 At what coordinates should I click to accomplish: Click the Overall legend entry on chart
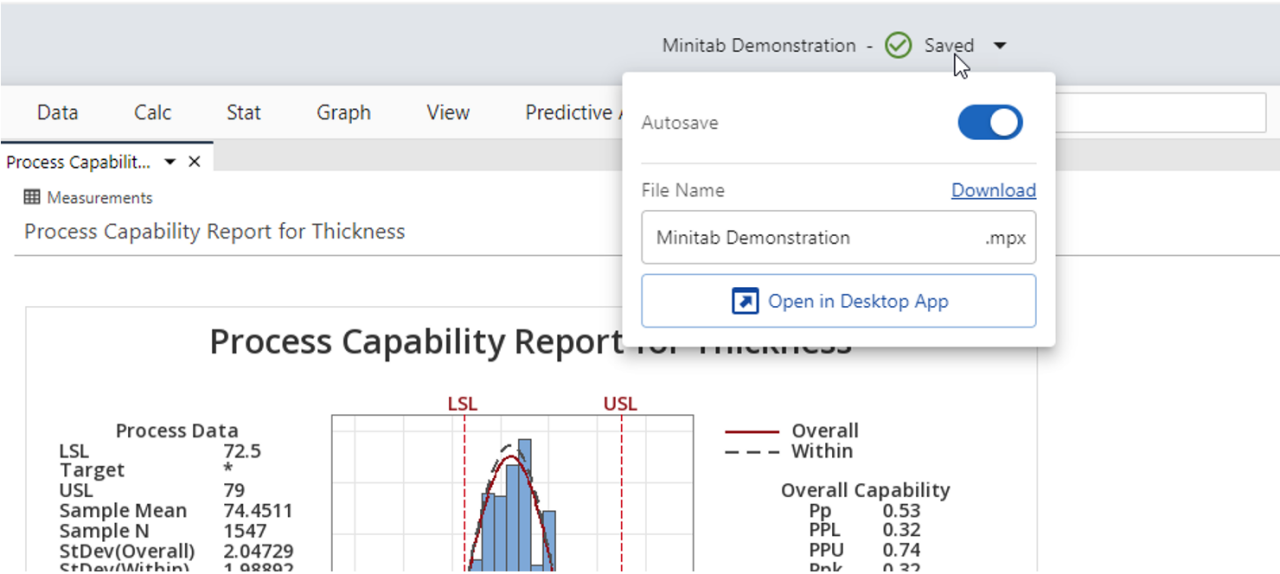click(824, 431)
